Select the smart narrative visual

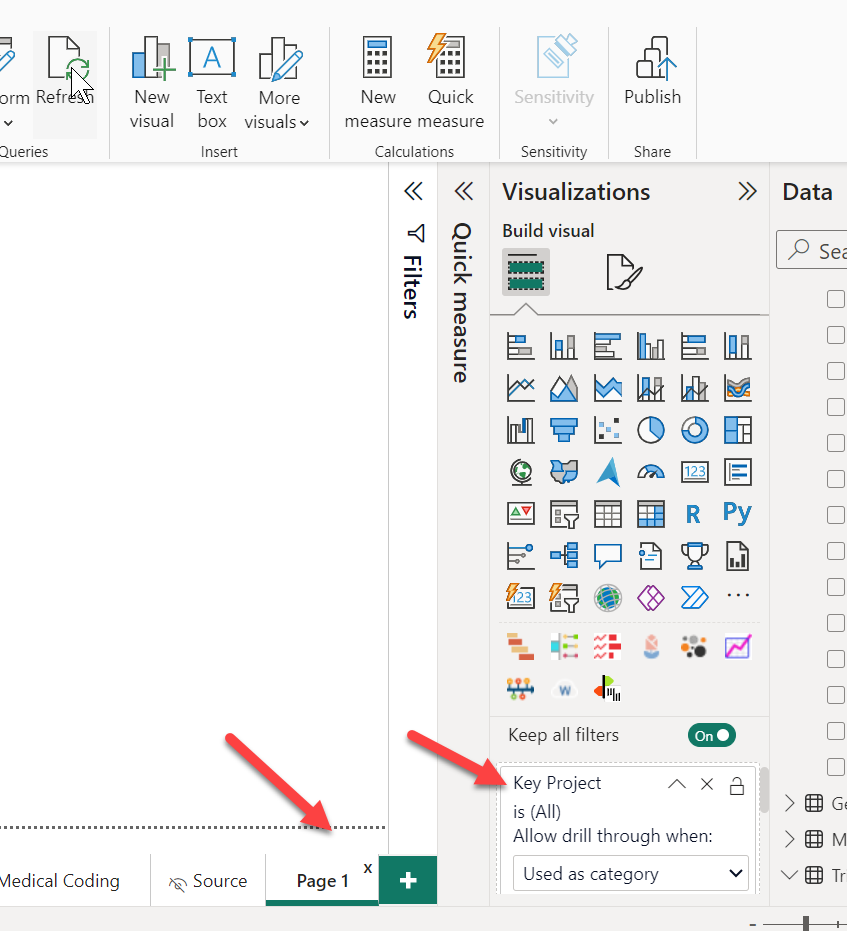(x=651, y=556)
